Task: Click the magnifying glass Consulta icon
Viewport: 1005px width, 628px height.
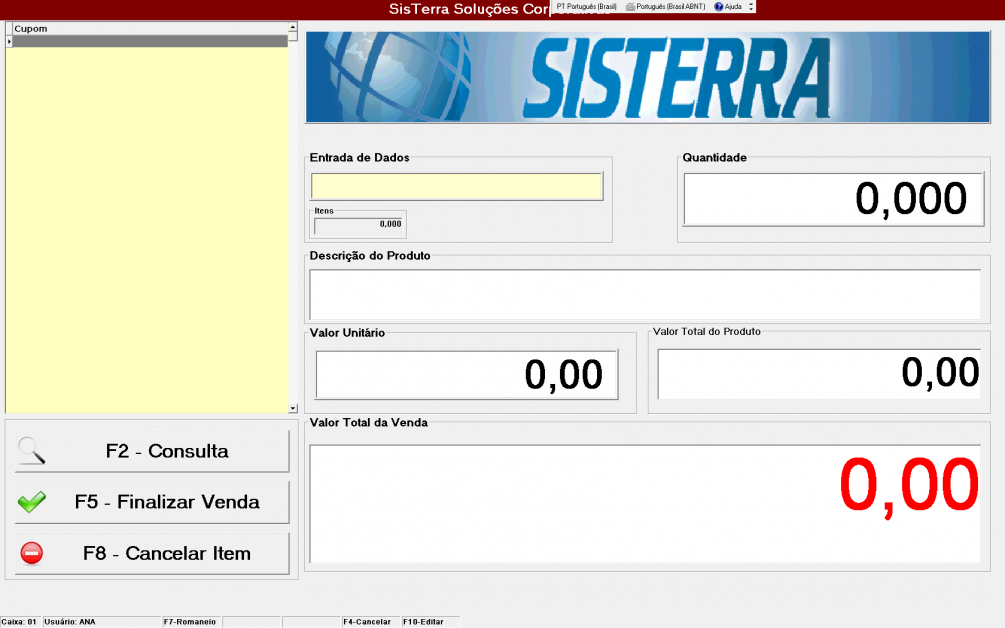Action: pos(32,451)
